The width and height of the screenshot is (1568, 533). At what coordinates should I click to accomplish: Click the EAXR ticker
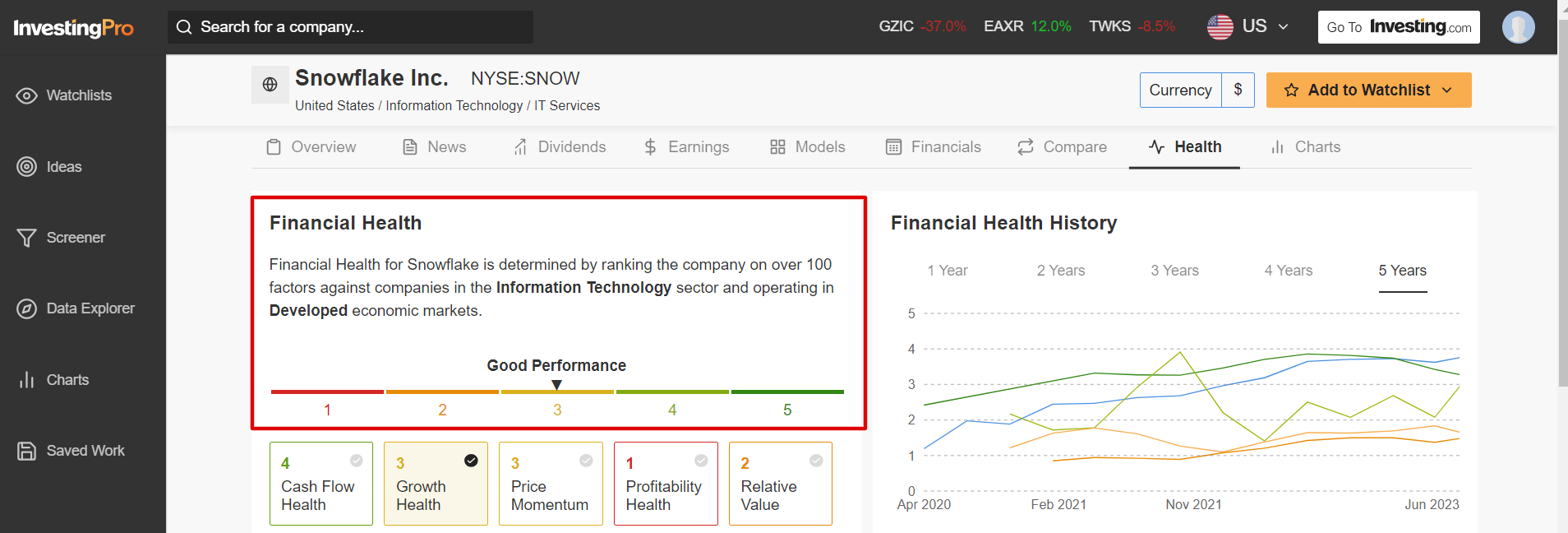click(x=1027, y=26)
